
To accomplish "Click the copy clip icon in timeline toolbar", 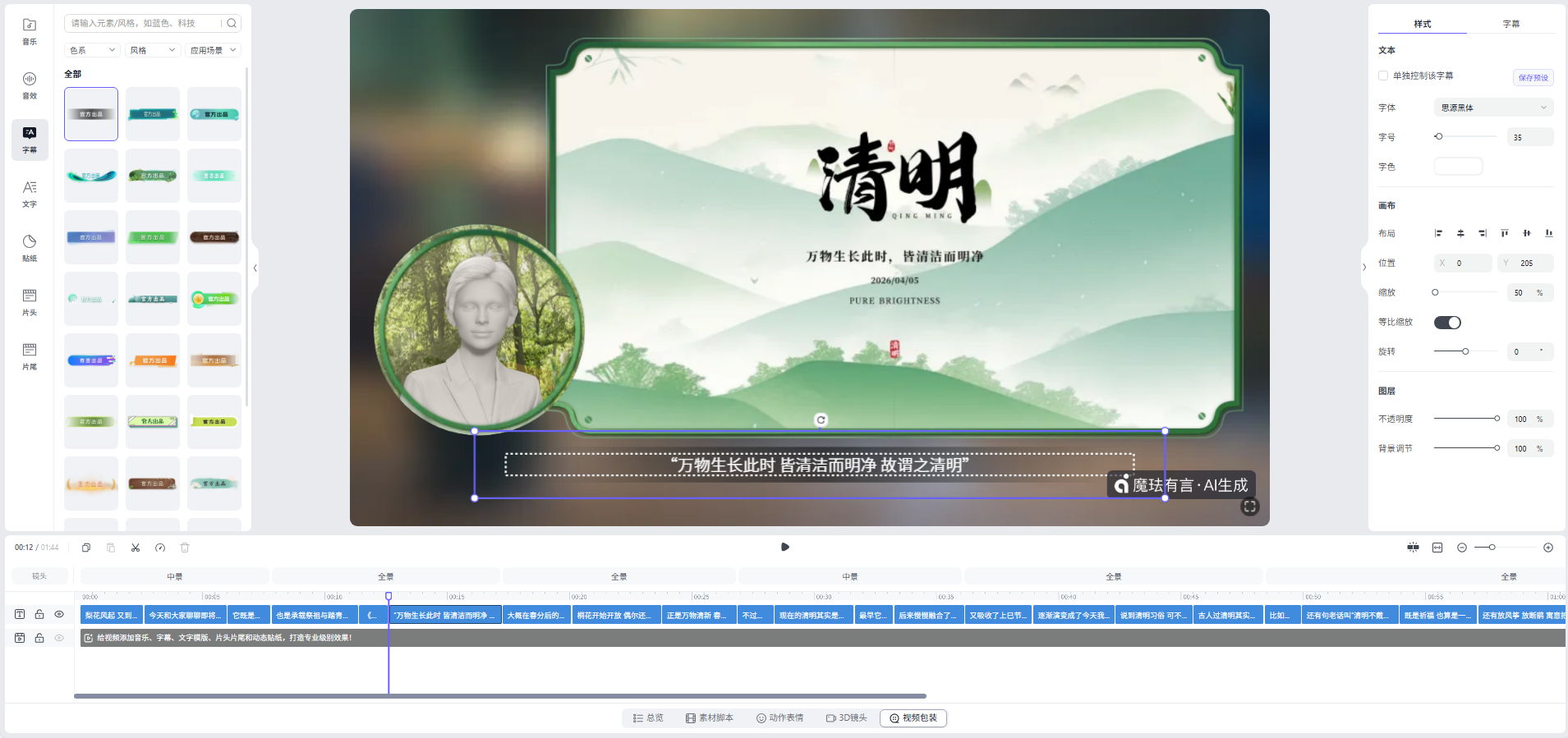I will coord(86,548).
